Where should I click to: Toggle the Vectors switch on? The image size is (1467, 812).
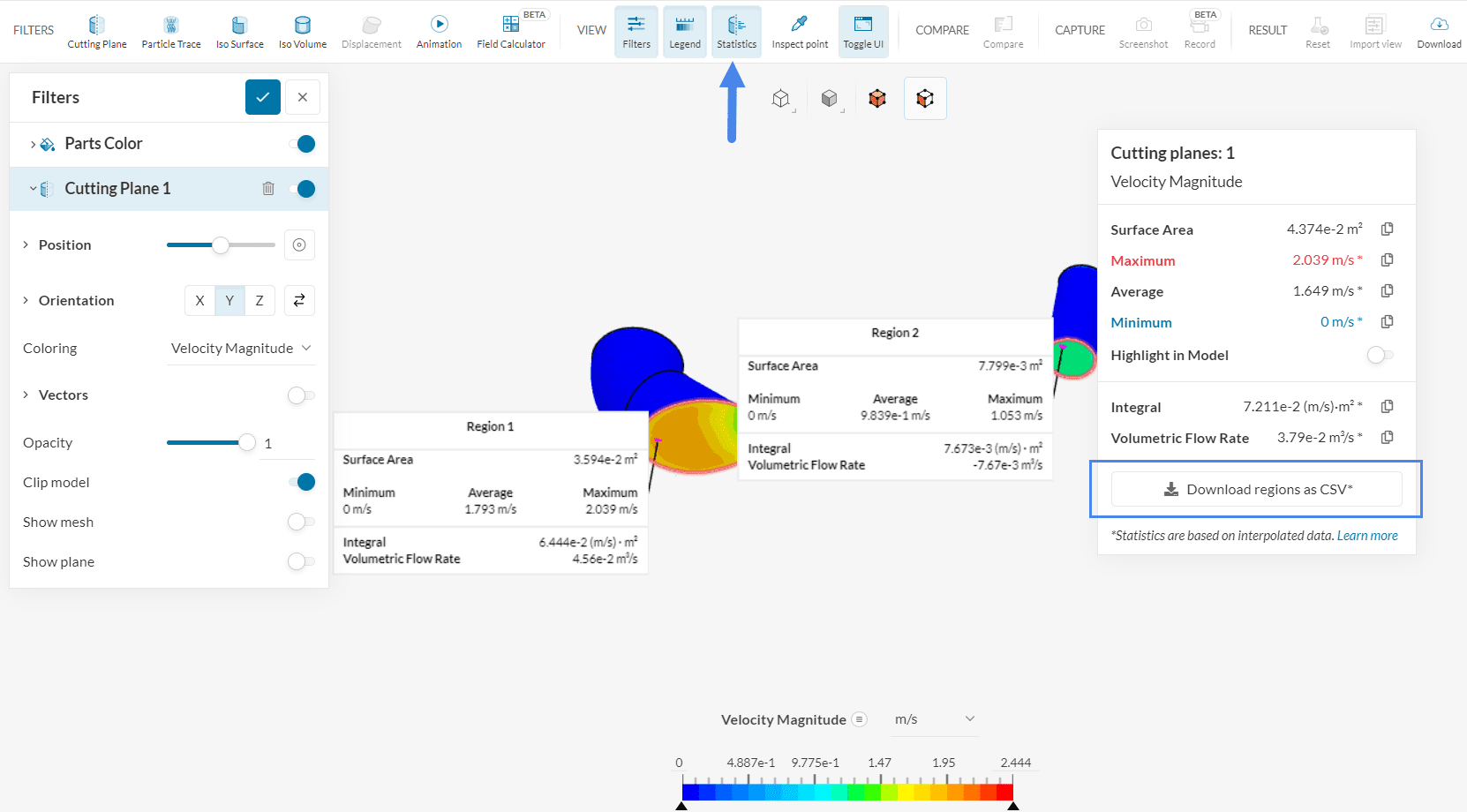pyautogui.click(x=301, y=395)
